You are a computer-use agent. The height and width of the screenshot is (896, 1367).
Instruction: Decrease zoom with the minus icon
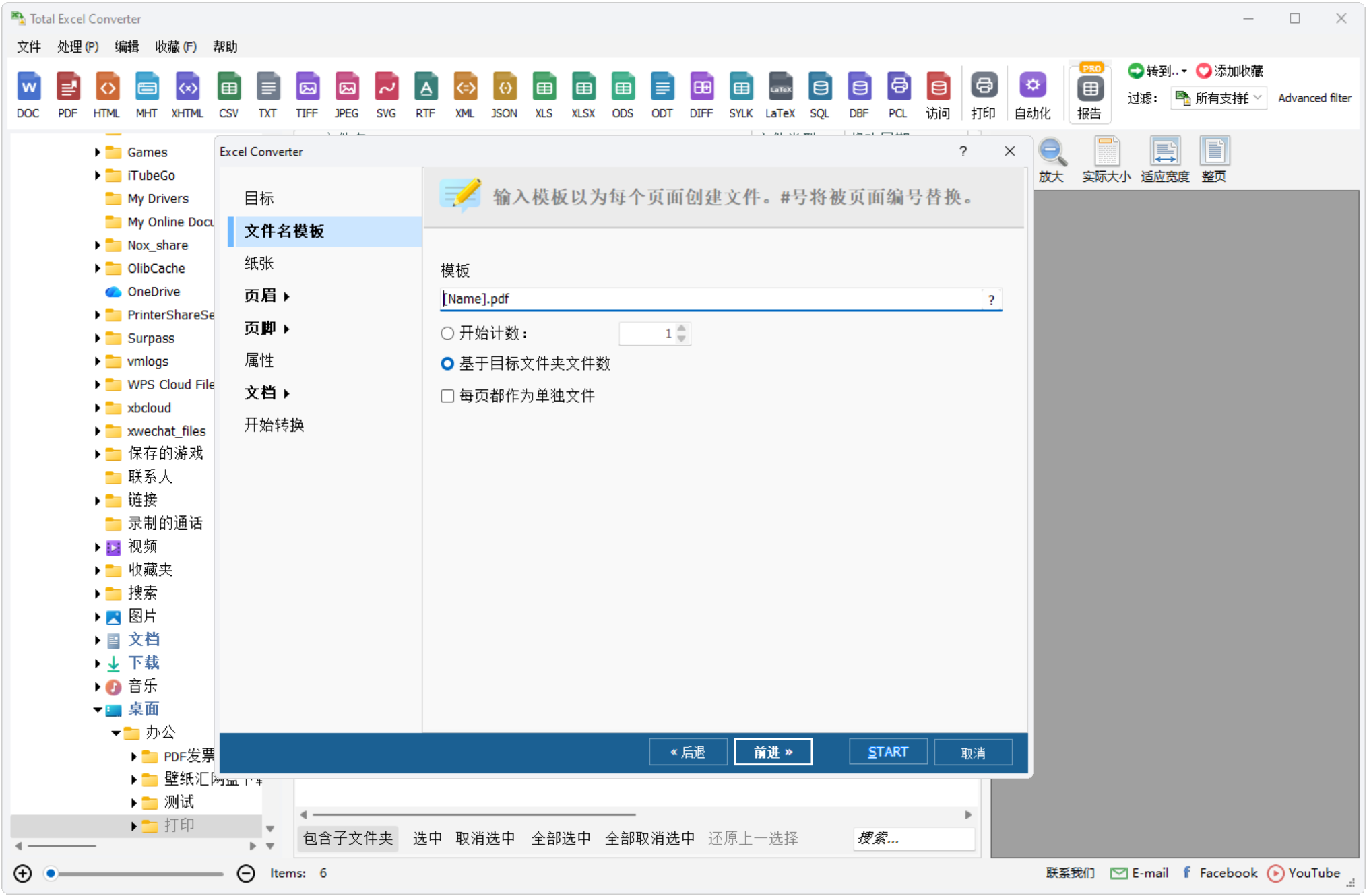[x=246, y=874]
